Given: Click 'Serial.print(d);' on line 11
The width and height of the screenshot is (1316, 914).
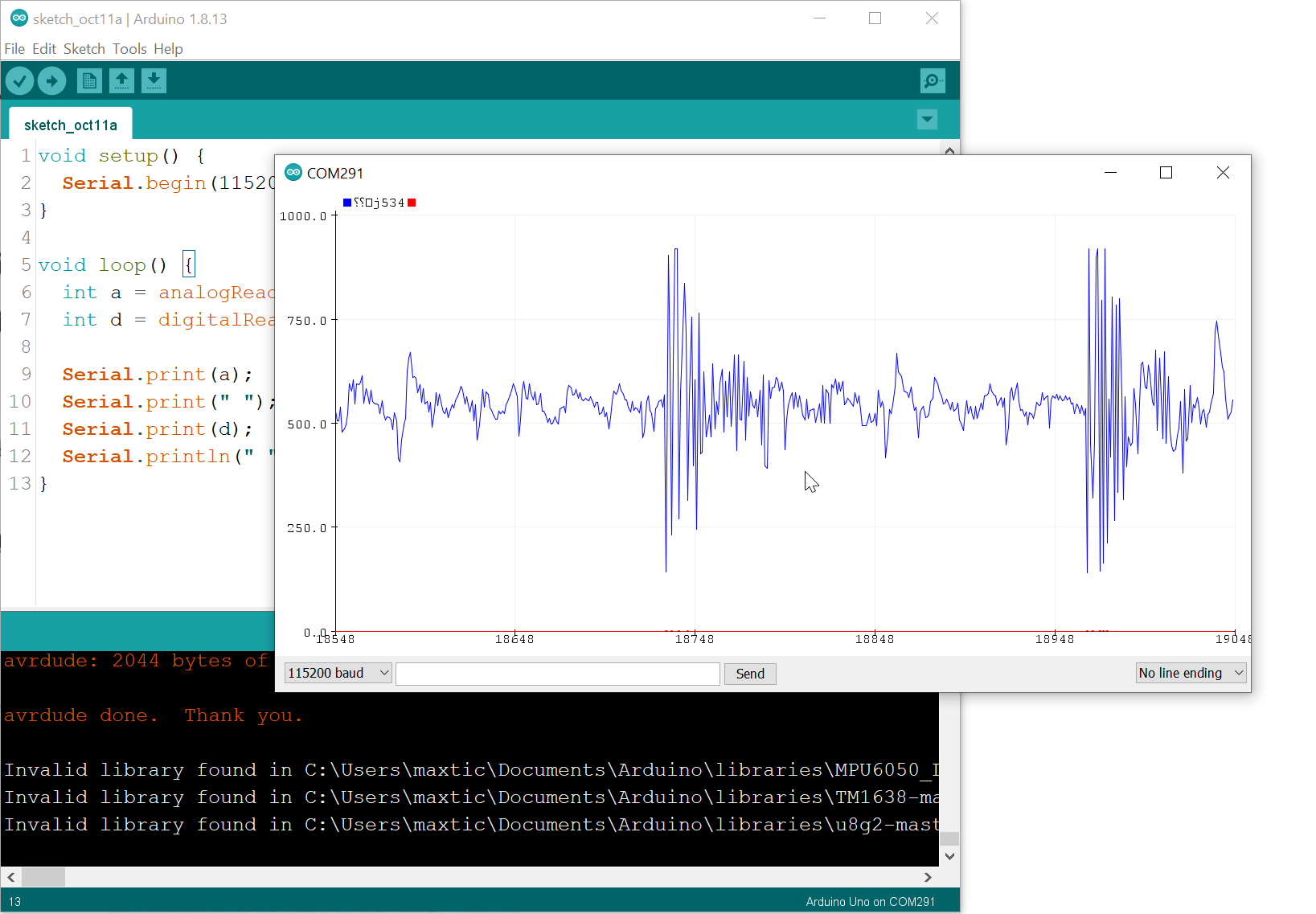Looking at the screenshot, I should (158, 429).
